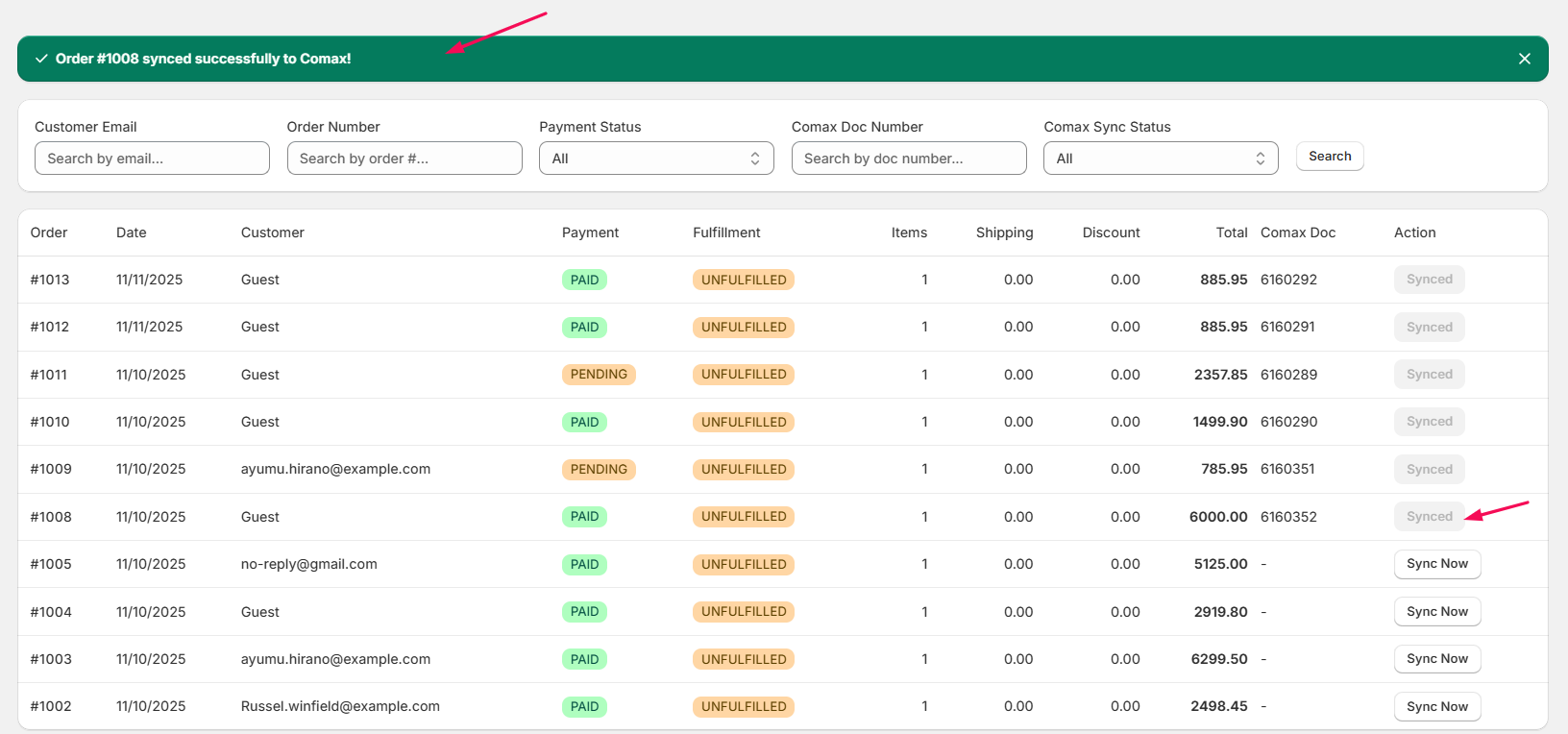Open the Comax Sync Status dropdown
The width and height of the screenshot is (1568, 734).
coord(1160,159)
